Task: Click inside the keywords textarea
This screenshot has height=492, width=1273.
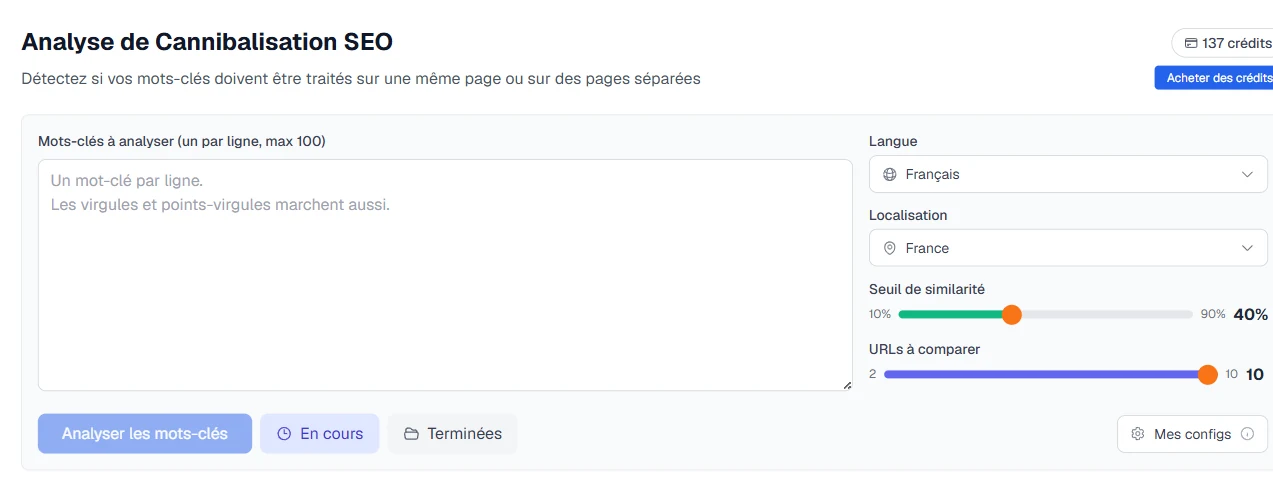Action: click(445, 275)
